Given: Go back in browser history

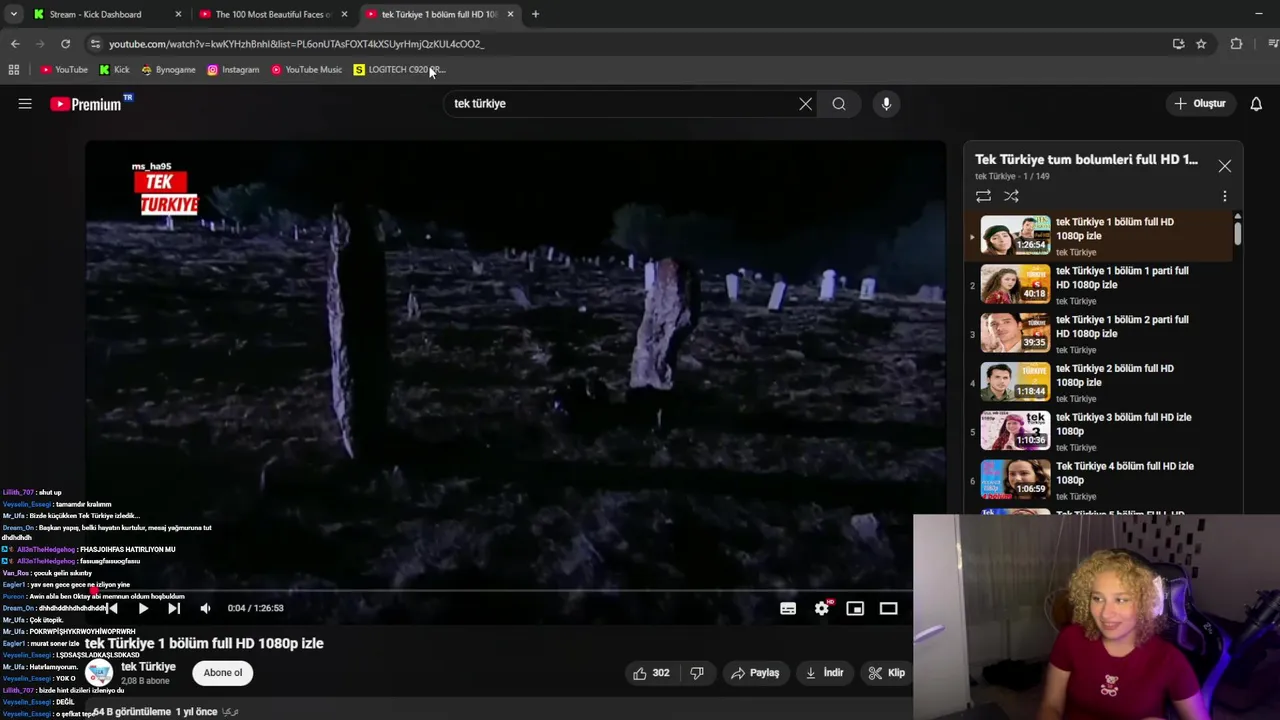Looking at the screenshot, I should (15, 44).
